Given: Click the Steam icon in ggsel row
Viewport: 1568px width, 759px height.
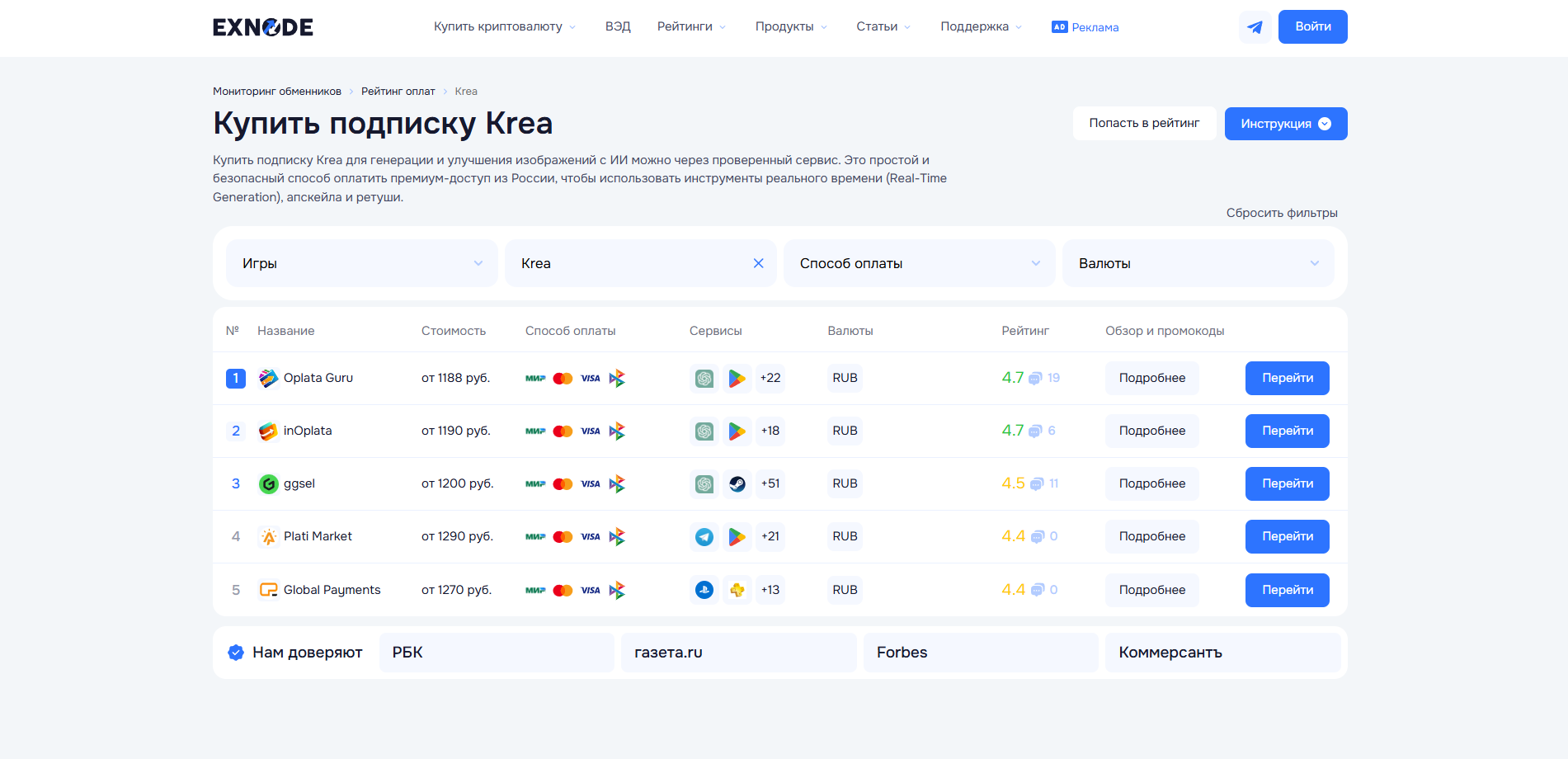Looking at the screenshot, I should (x=737, y=484).
